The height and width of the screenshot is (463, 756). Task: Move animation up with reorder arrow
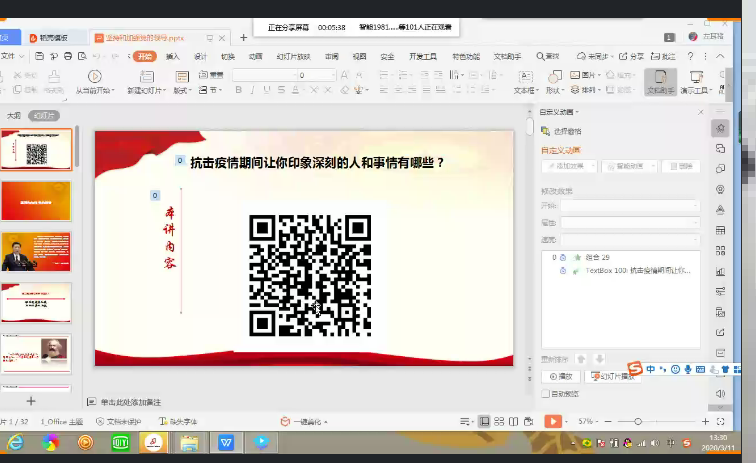[581, 359]
